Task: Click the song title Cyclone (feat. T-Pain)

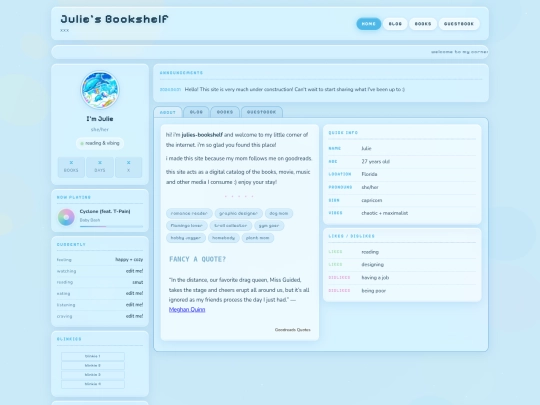Action: click(x=105, y=211)
